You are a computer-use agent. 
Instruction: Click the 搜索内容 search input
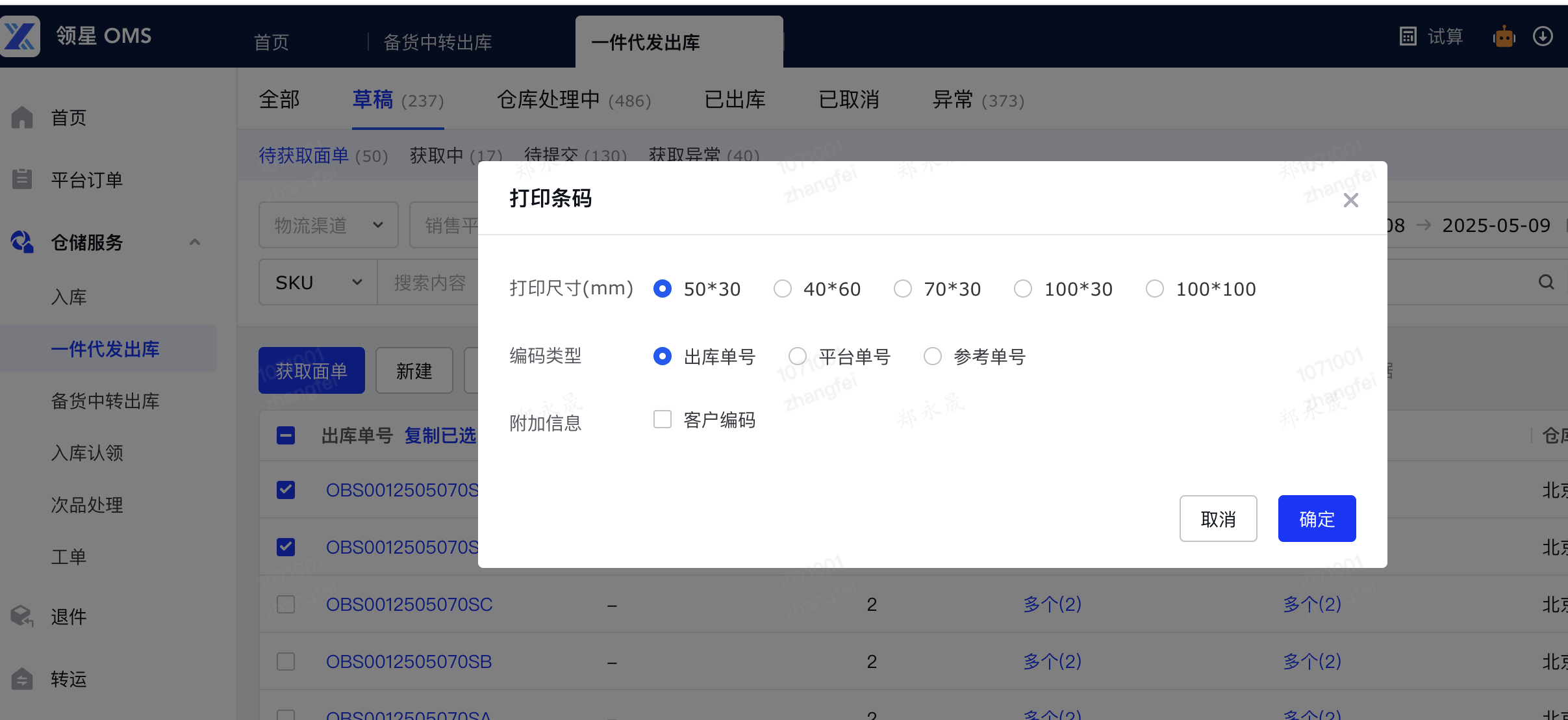[x=429, y=282]
